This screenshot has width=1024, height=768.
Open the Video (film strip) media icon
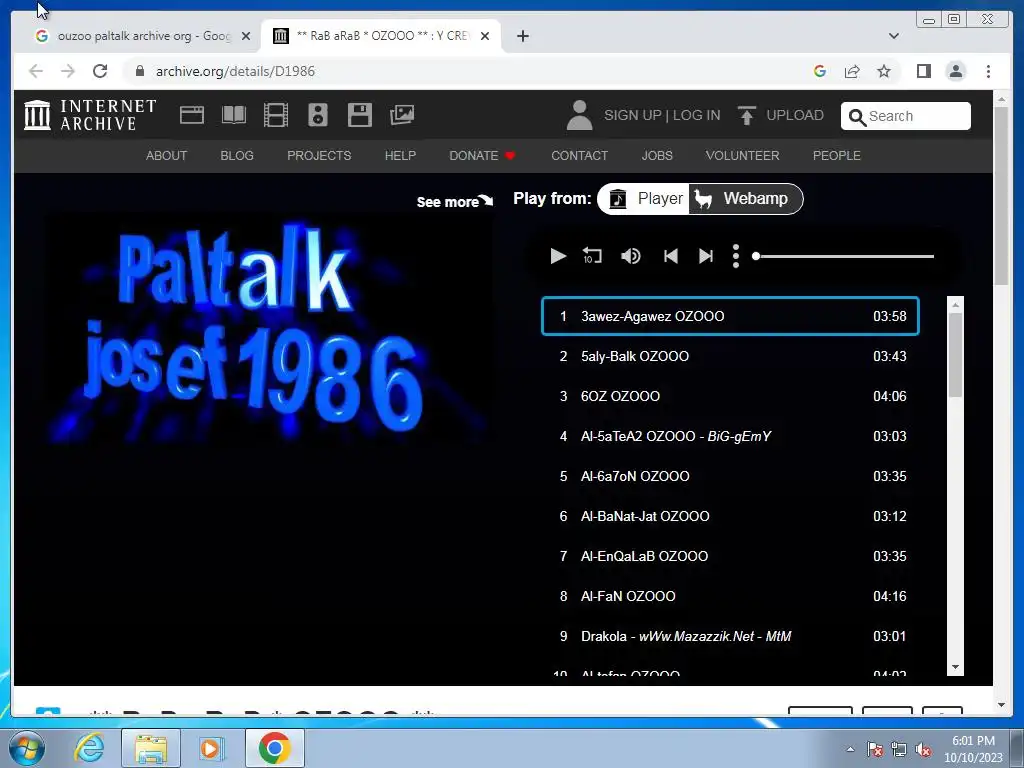pos(276,115)
